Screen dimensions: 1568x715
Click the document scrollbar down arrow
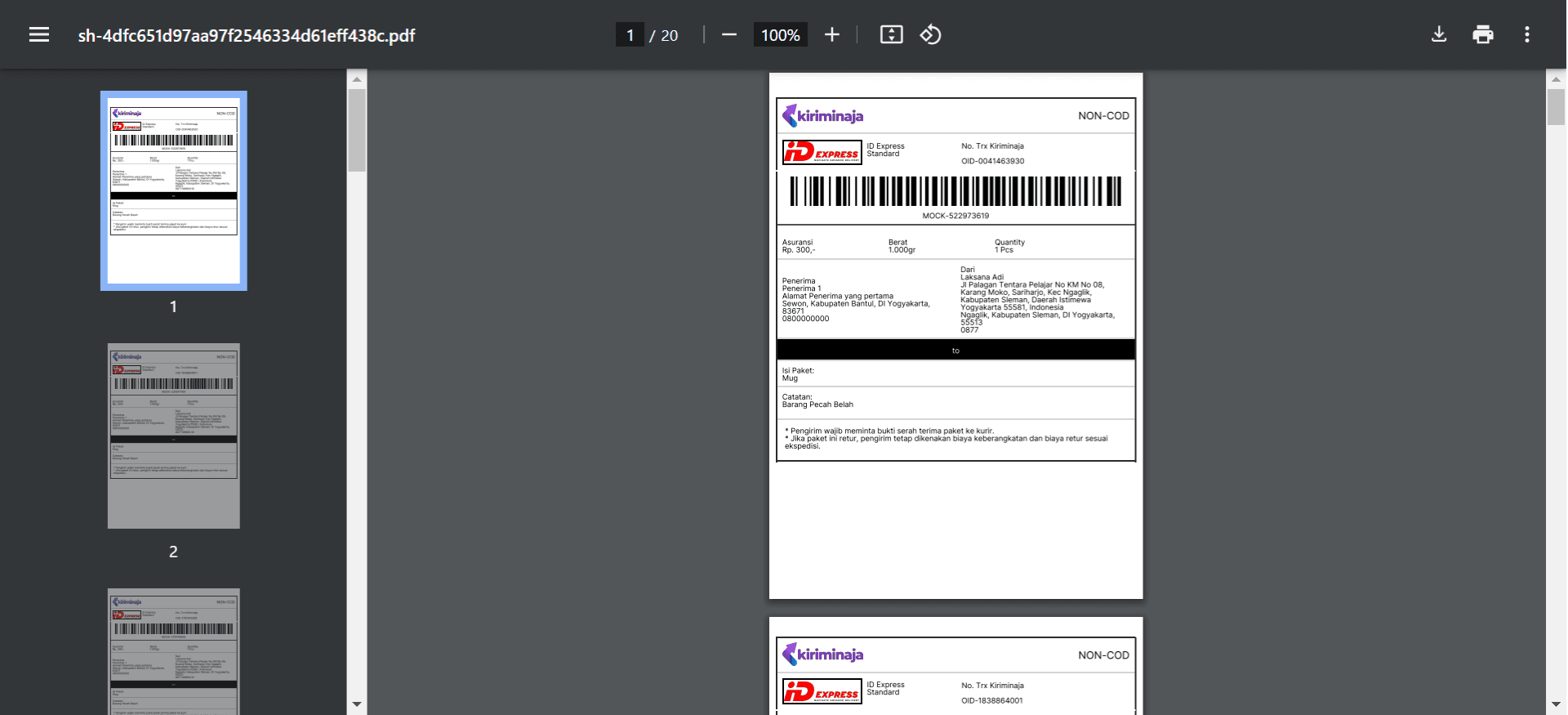(1556, 704)
